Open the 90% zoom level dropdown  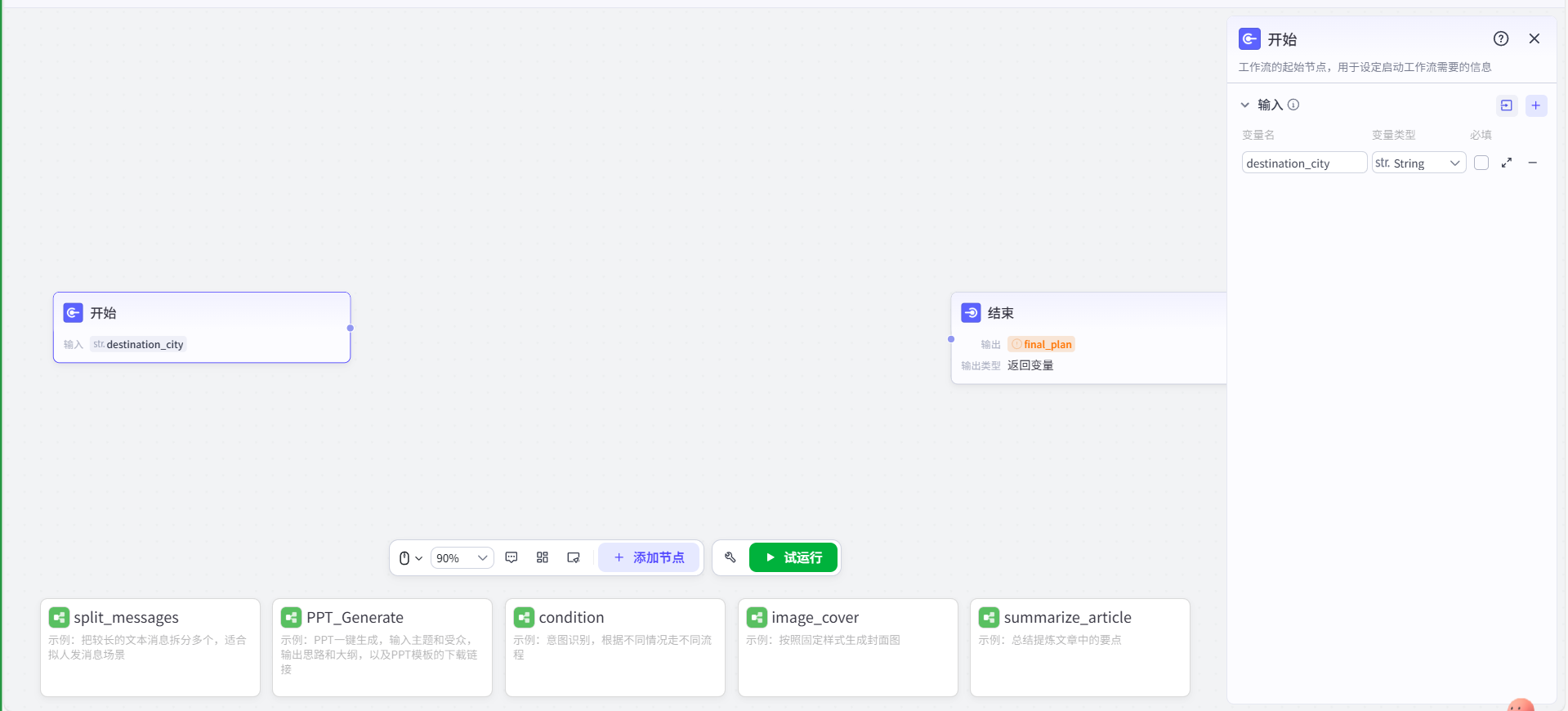462,558
